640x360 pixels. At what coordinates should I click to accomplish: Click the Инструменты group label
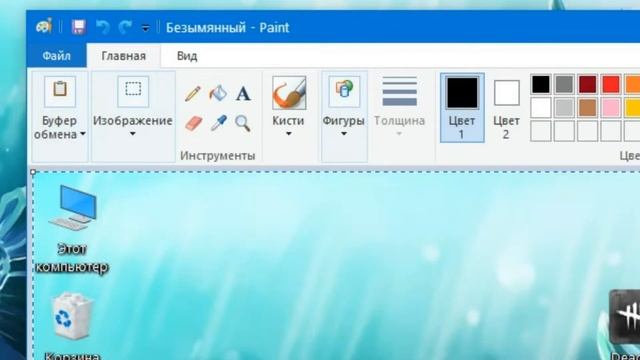[x=218, y=156]
